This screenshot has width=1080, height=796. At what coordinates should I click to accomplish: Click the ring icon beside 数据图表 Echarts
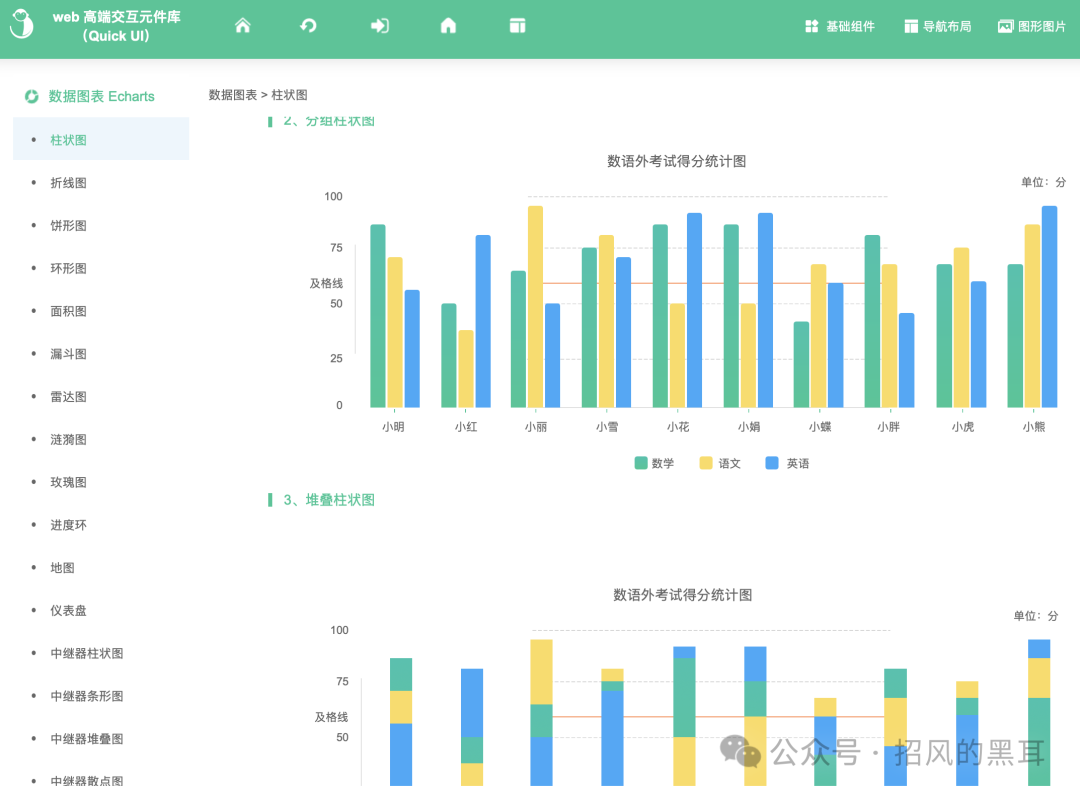(x=31, y=96)
